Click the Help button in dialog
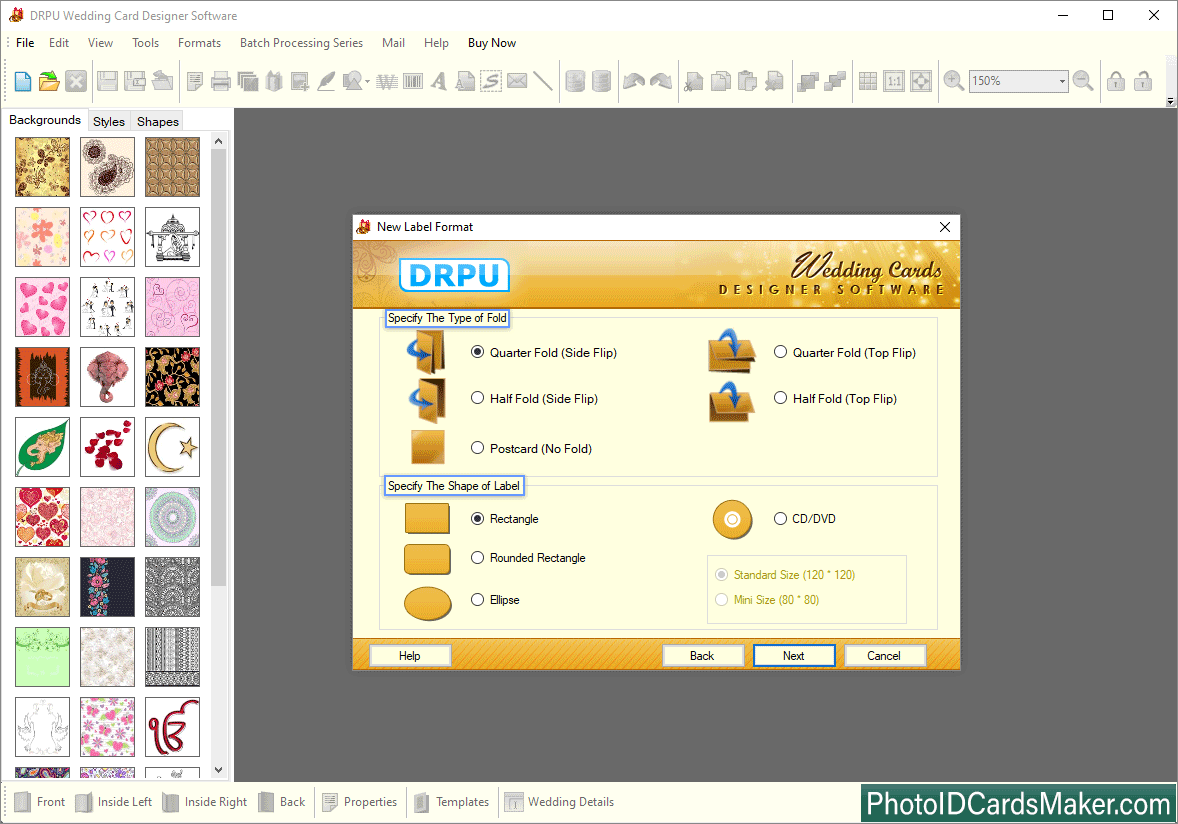Screen dimensions: 1178x824 (x=409, y=656)
